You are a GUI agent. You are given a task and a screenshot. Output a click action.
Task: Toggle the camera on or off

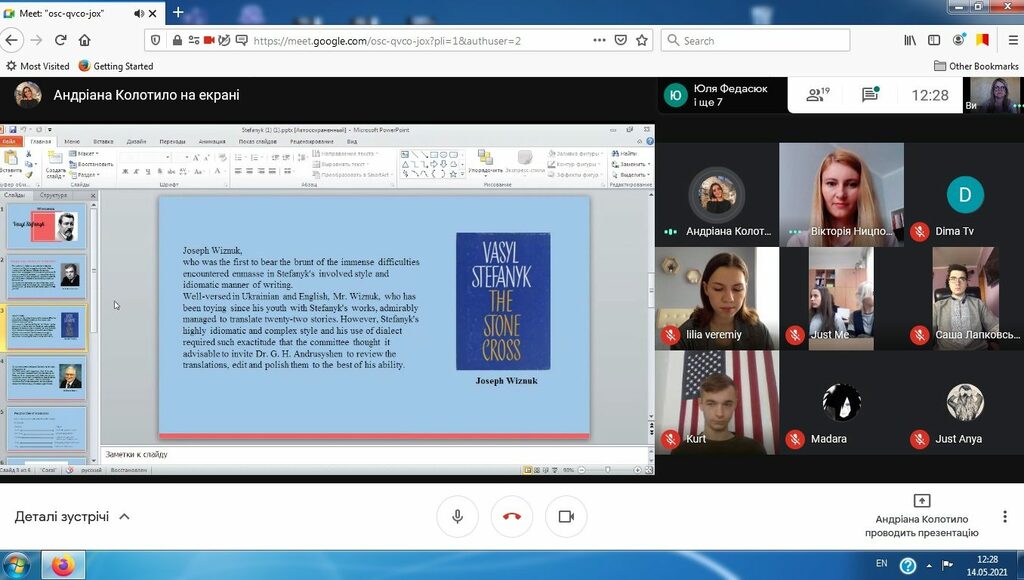click(565, 516)
